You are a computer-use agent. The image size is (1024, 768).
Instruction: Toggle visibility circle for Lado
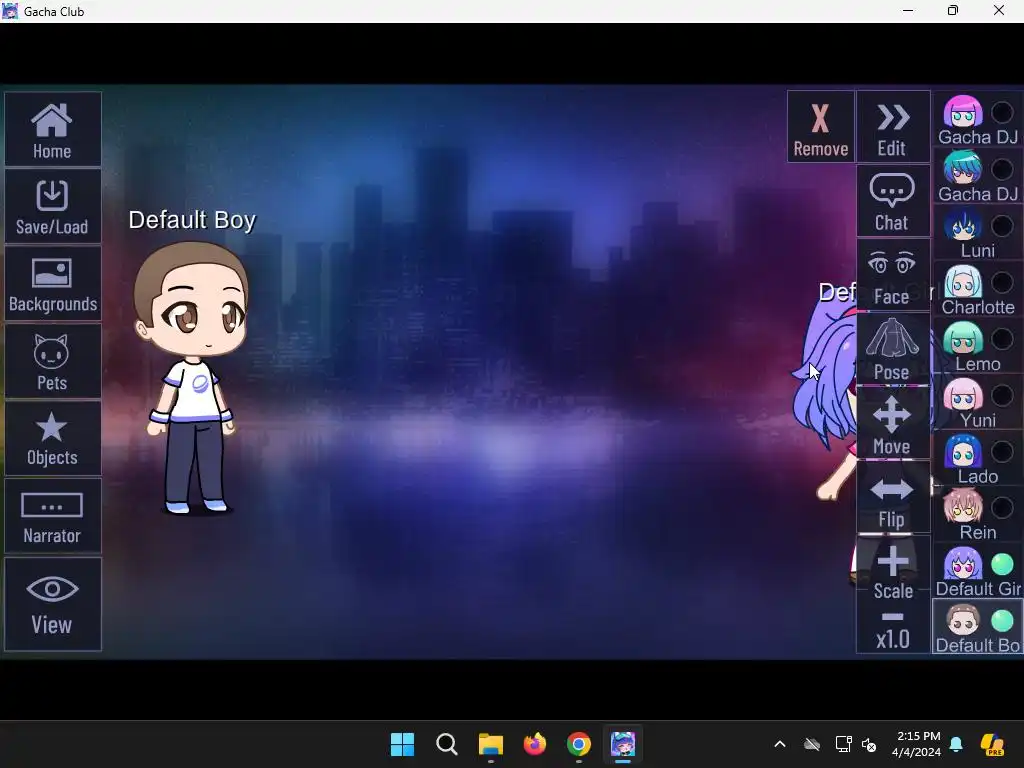[x=1002, y=451]
